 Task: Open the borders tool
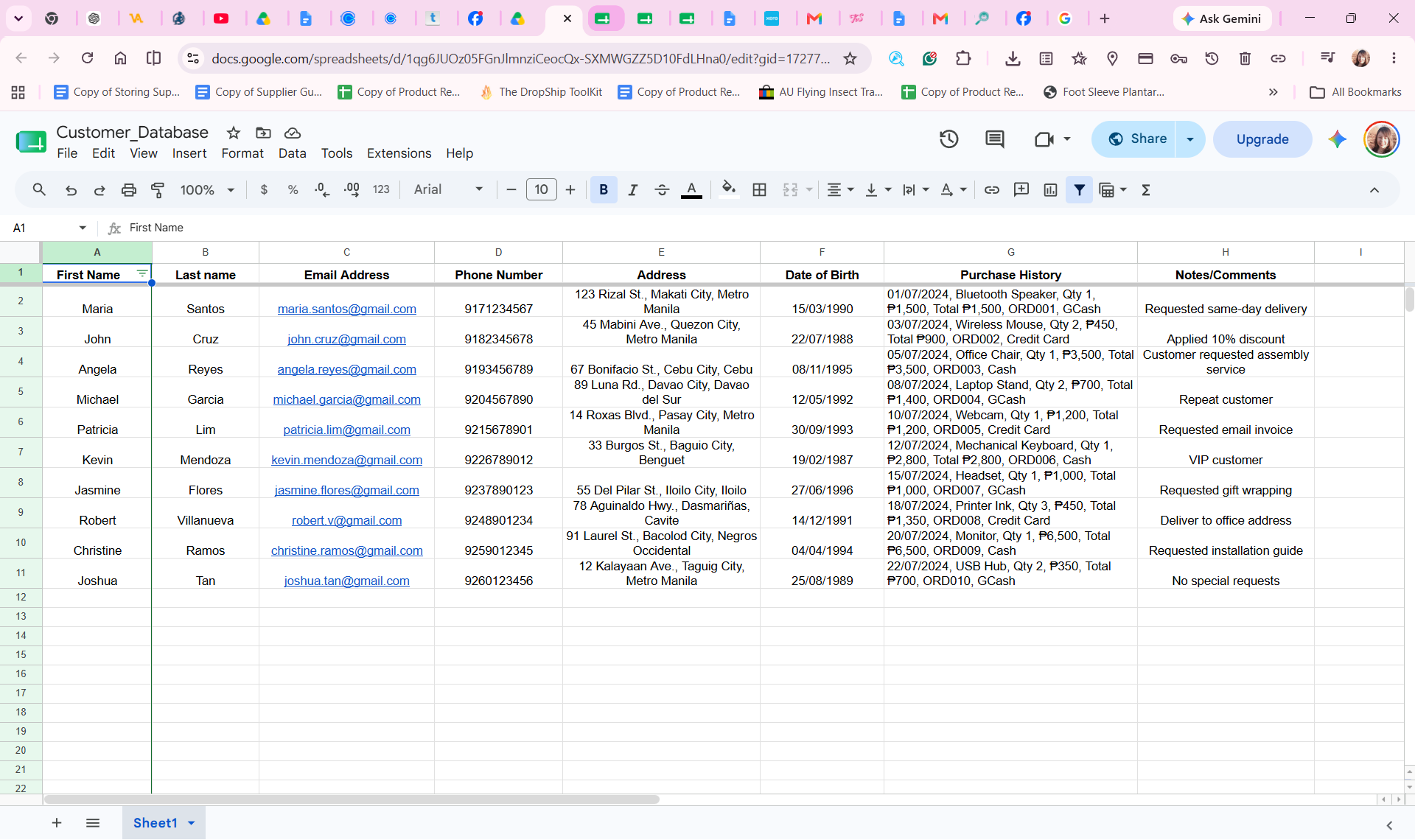(x=759, y=190)
